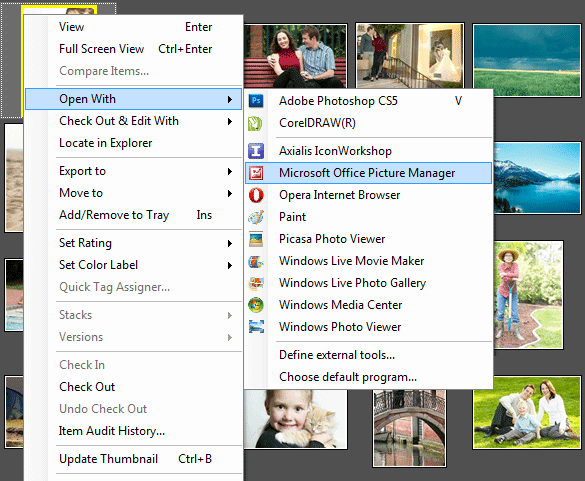Click Define external tools...
The width and height of the screenshot is (585, 481).
368,355
